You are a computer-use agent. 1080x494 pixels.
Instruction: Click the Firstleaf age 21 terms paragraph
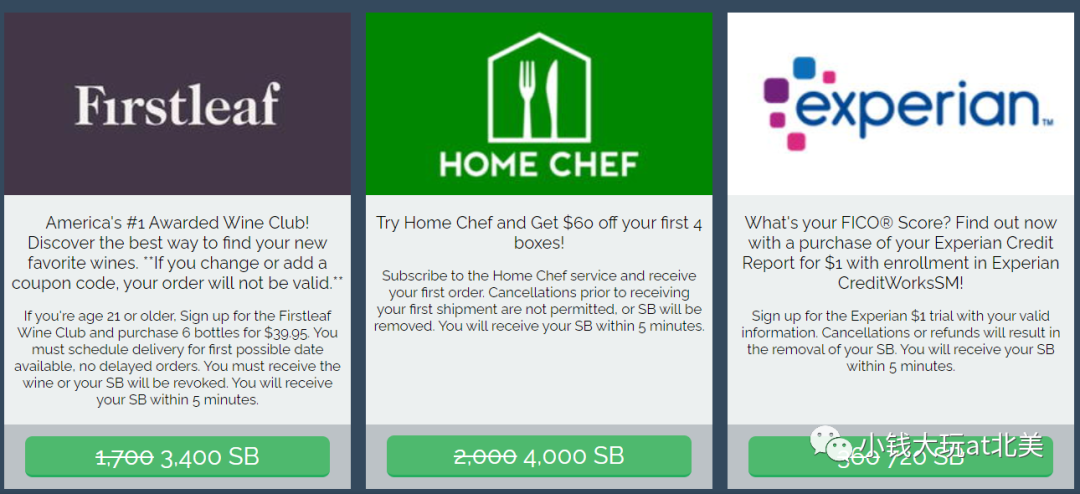[x=177, y=357]
